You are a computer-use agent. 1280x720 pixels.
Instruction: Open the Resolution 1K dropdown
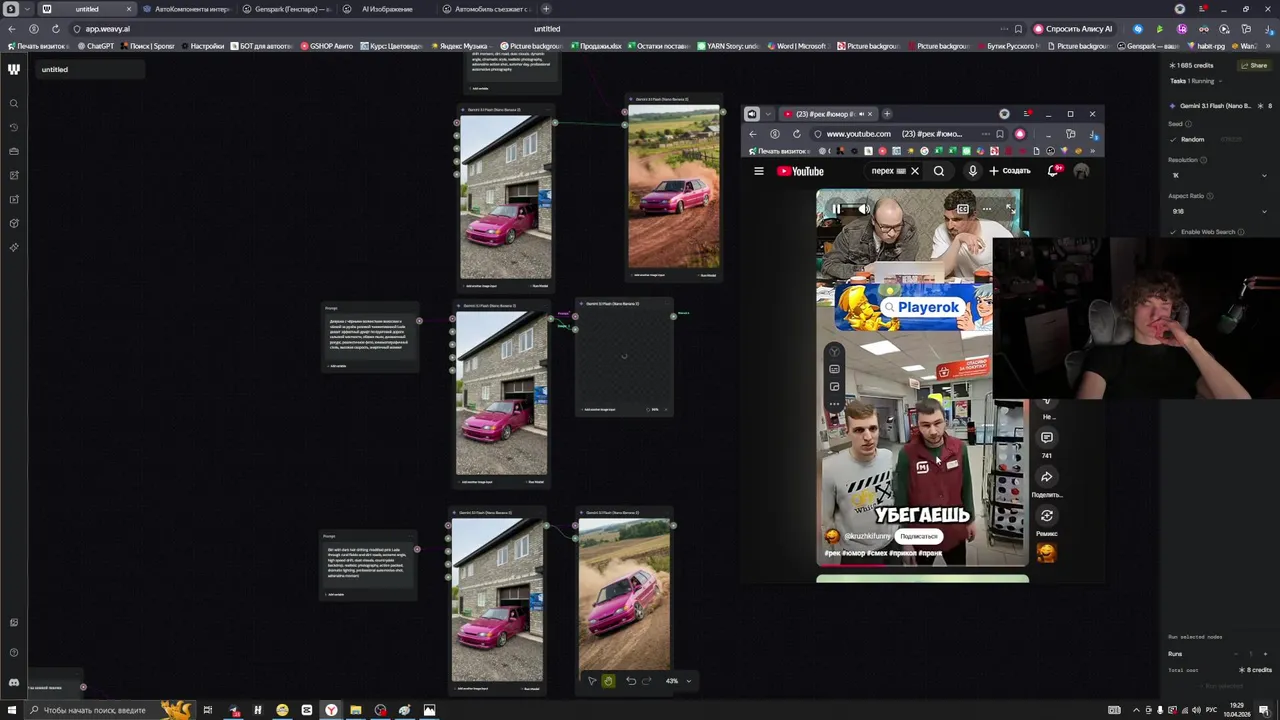(1219, 175)
